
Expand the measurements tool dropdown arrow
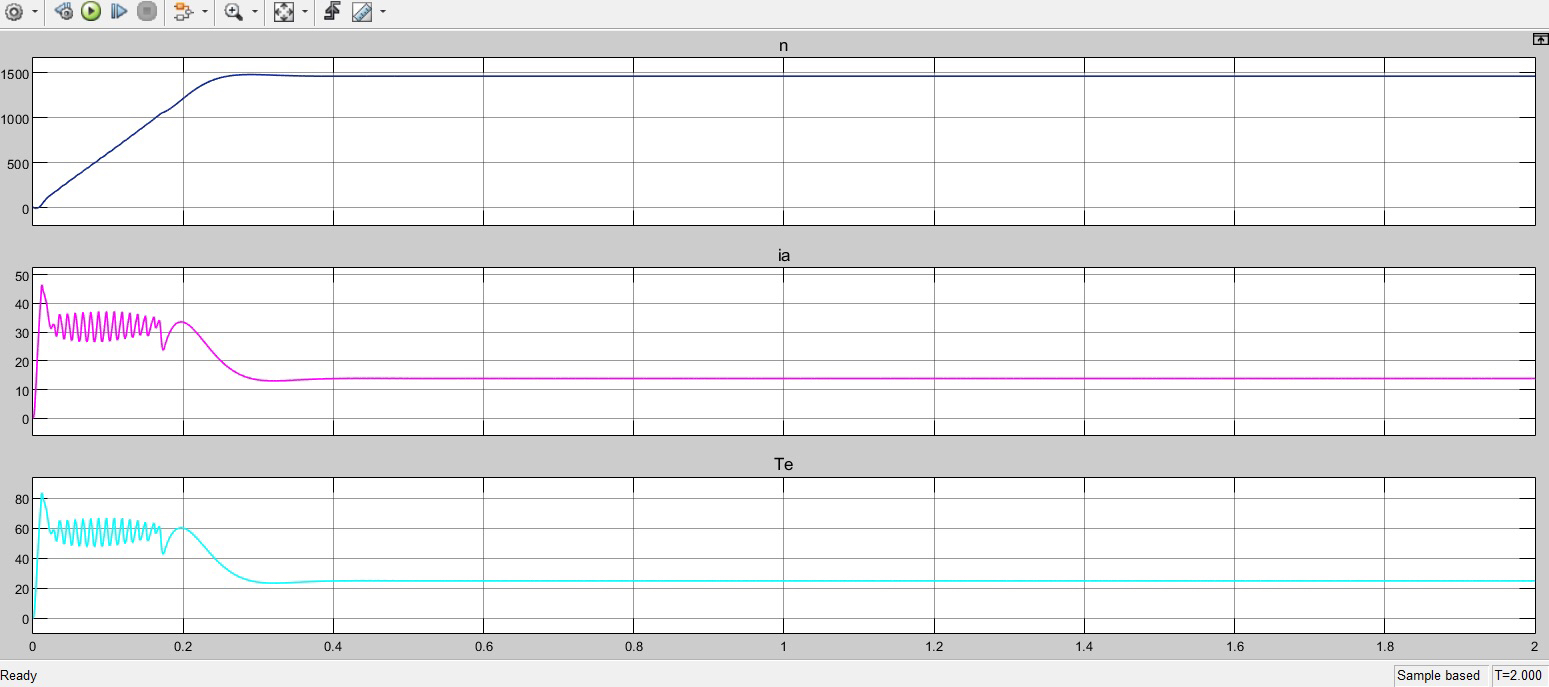[383, 13]
